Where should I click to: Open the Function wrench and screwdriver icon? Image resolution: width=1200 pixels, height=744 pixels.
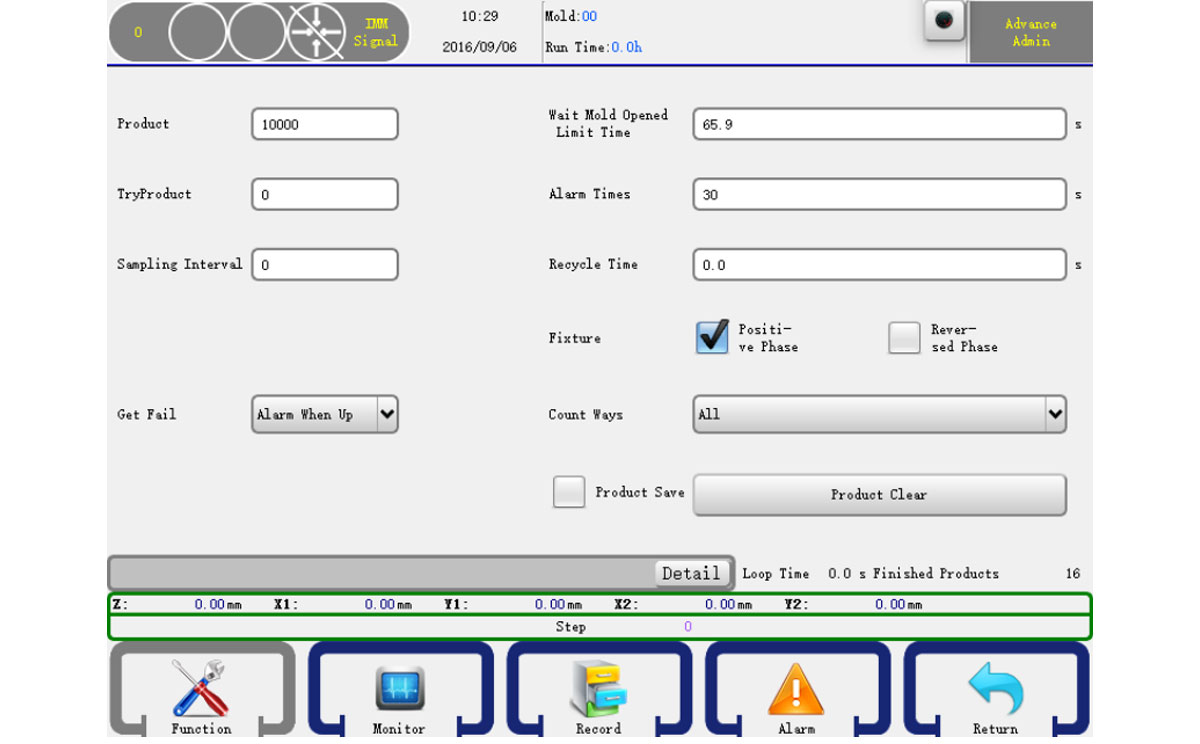coord(201,690)
